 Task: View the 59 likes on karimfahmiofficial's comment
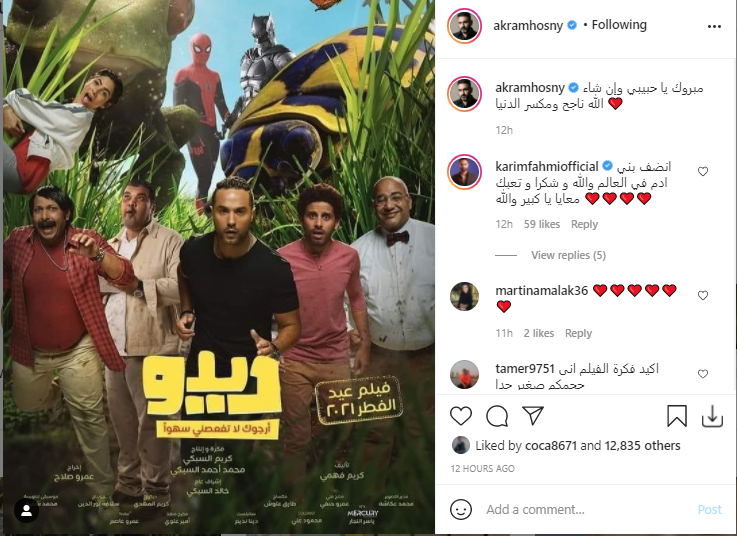point(542,224)
